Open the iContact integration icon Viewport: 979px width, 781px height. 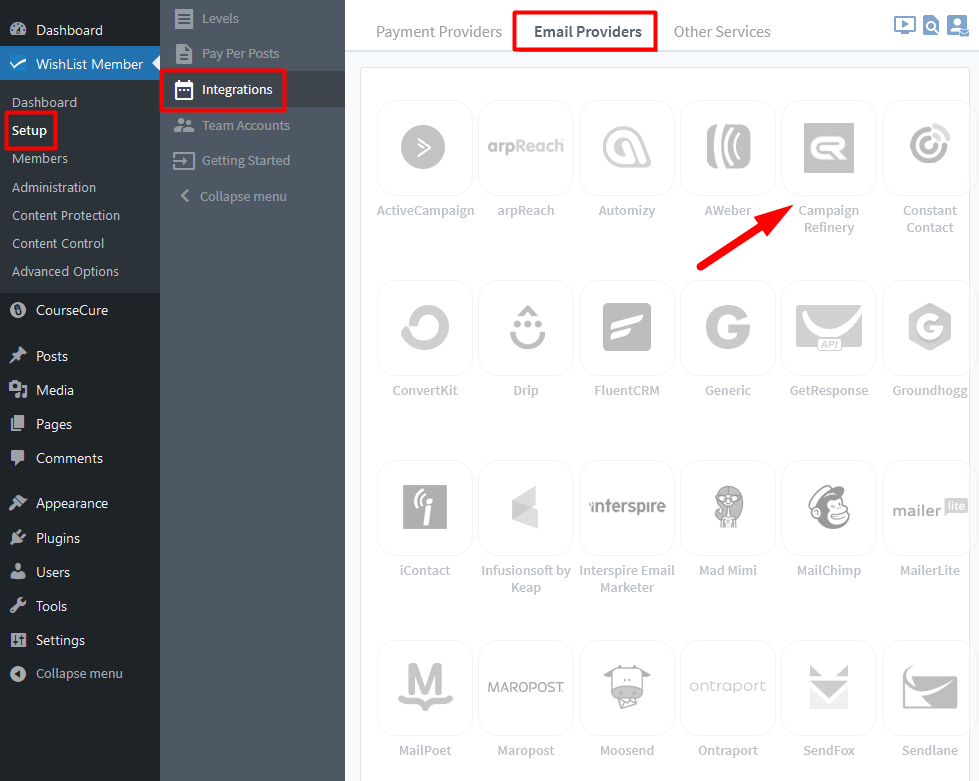(x=425, y=508)
